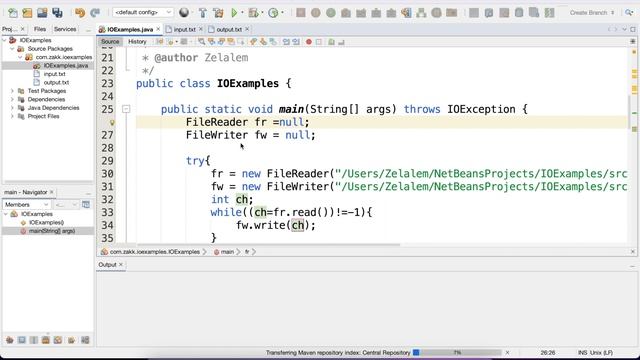Image resolution: width=640 pixels, height=360 pixels.
Task: Collapse the com.zakk.ioexamples package node
Action: tap(20, 57)
